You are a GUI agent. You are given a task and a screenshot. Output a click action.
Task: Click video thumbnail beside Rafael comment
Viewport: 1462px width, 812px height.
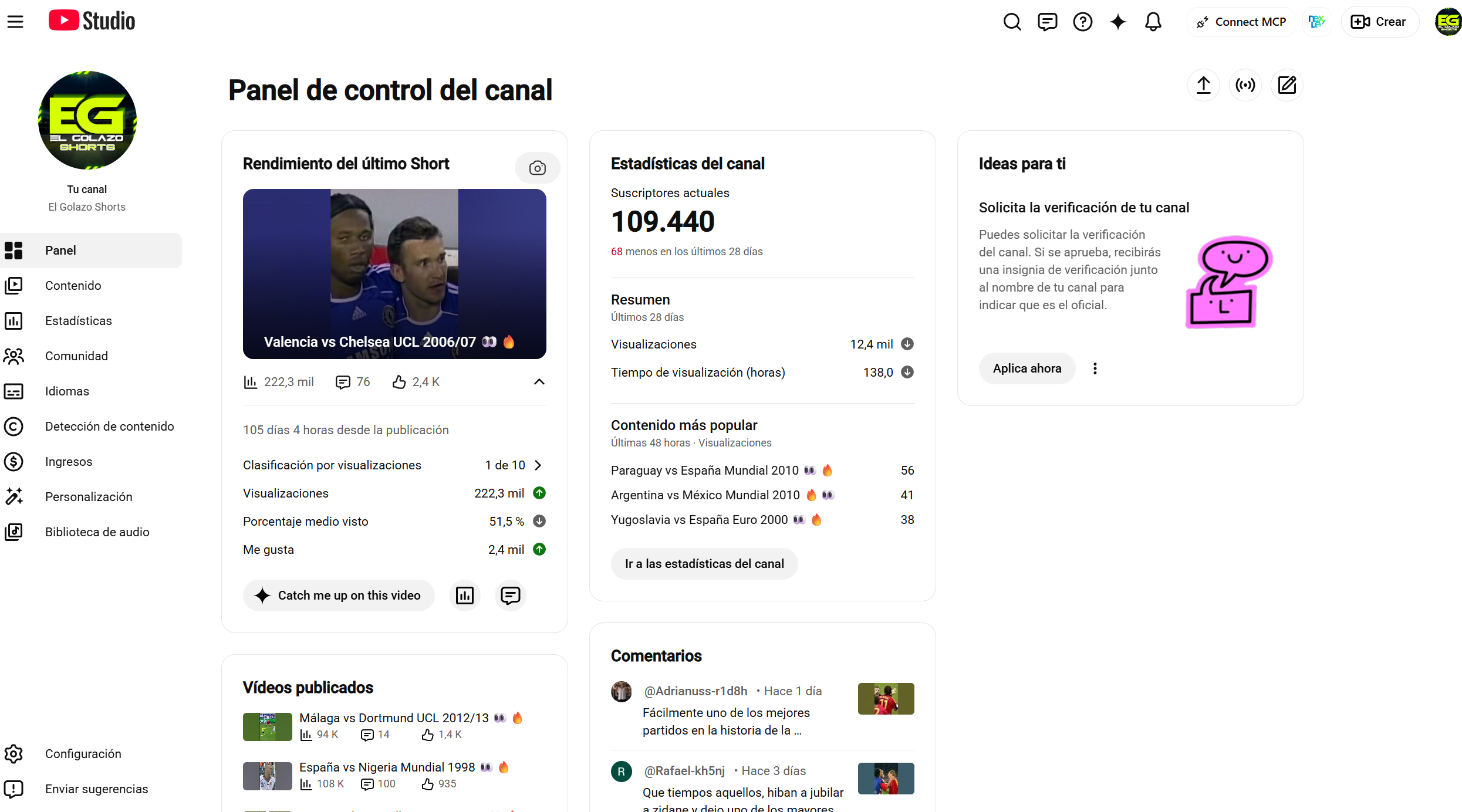point(886,779)
